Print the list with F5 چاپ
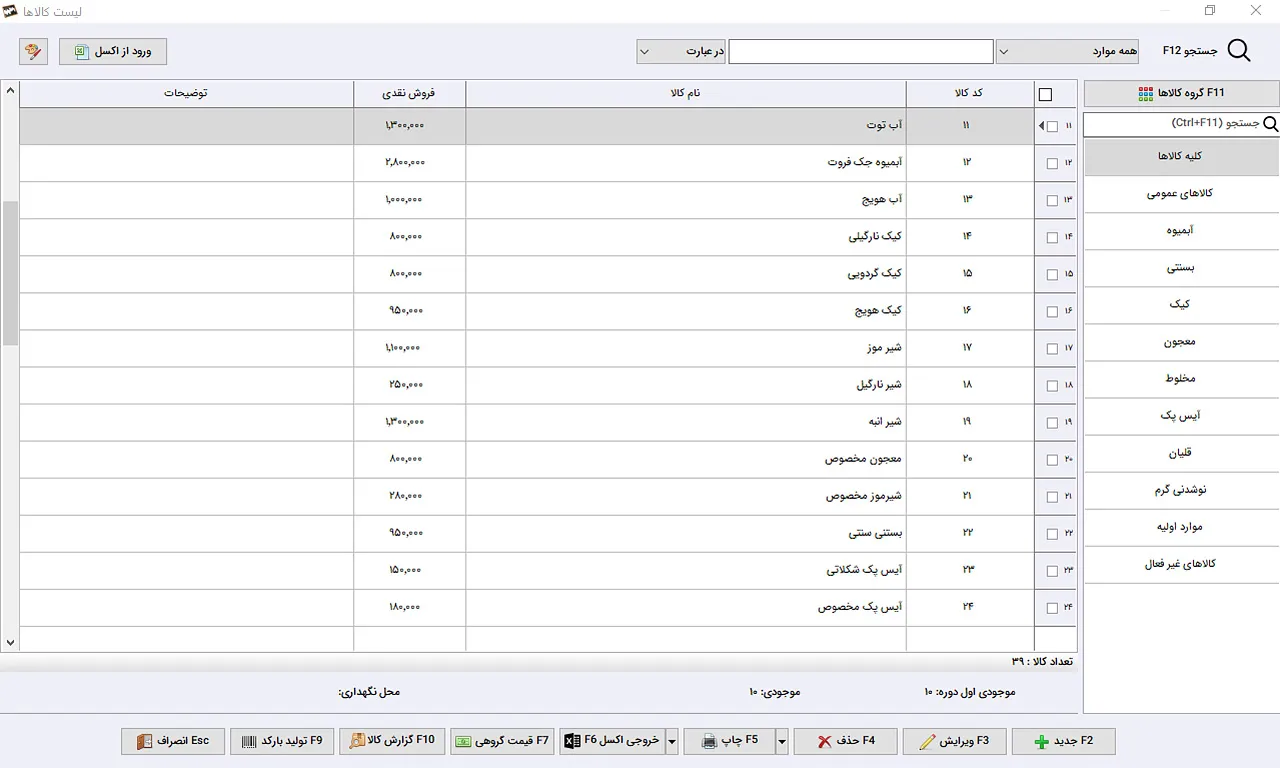The height and width of the screenshot is (768, 1280). coord(729,741)
